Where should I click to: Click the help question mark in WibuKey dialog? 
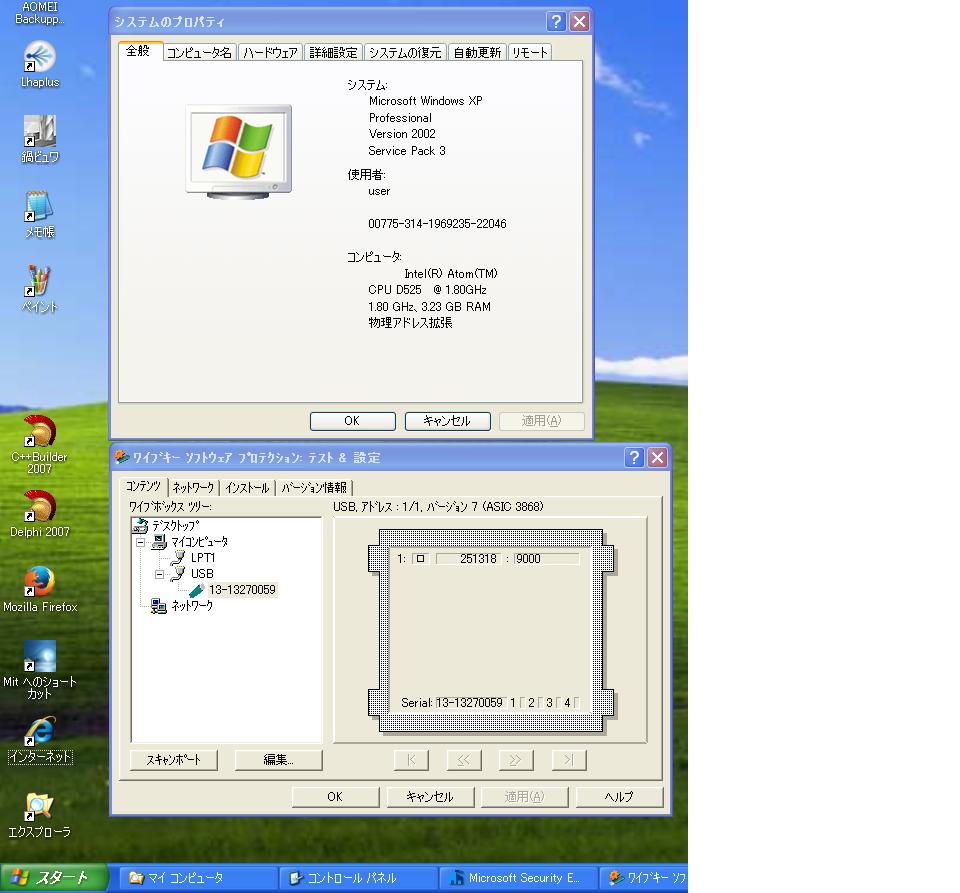point(634,457)
